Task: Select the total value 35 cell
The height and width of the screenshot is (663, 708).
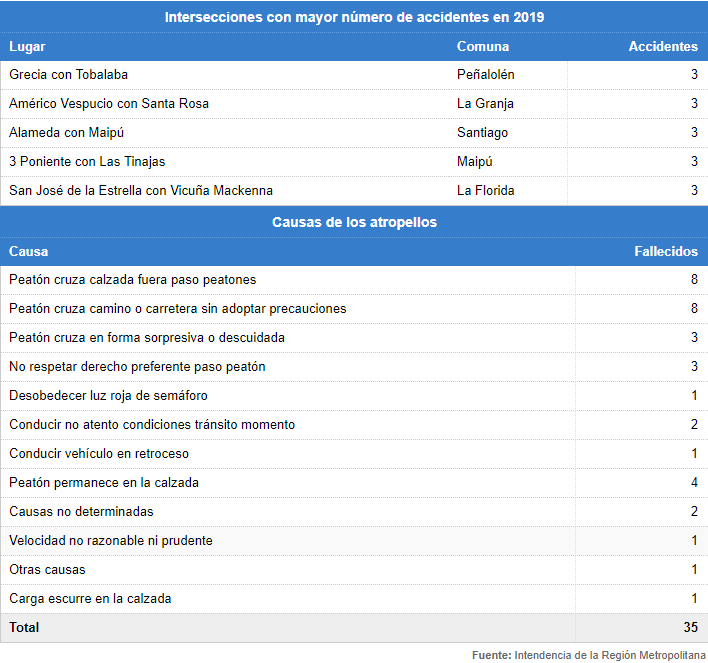Action: tap(690, 628)
